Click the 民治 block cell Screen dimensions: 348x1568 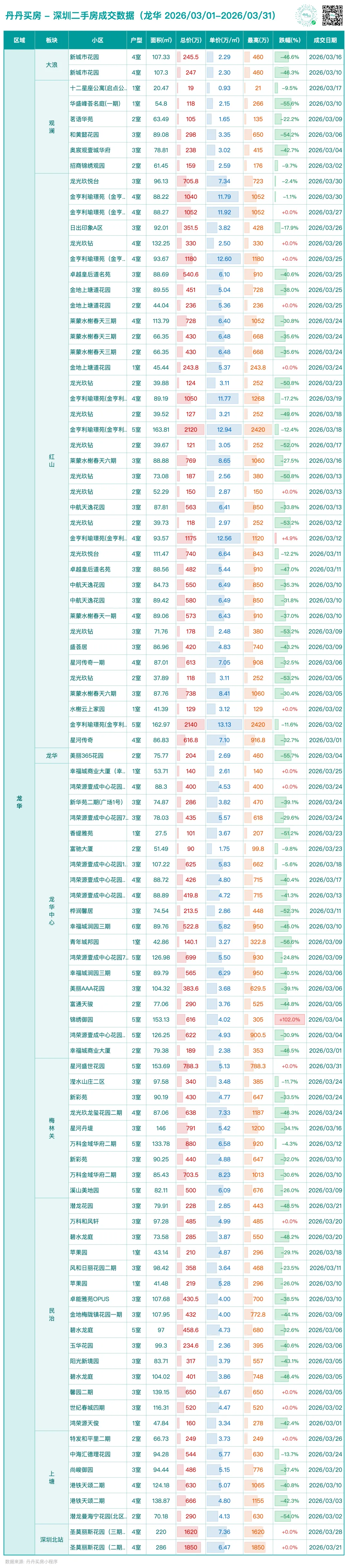tap(52, 1314)
